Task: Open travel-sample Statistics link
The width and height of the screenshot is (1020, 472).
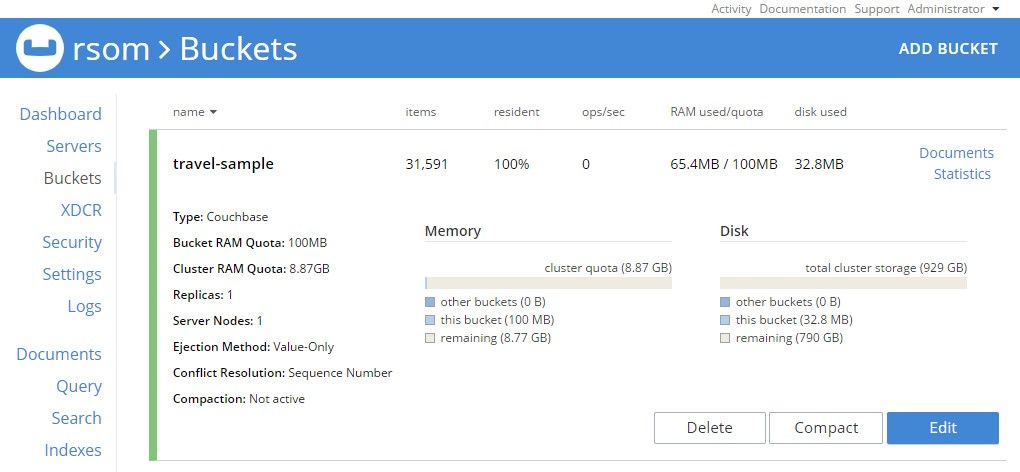Action: (962, 174)
